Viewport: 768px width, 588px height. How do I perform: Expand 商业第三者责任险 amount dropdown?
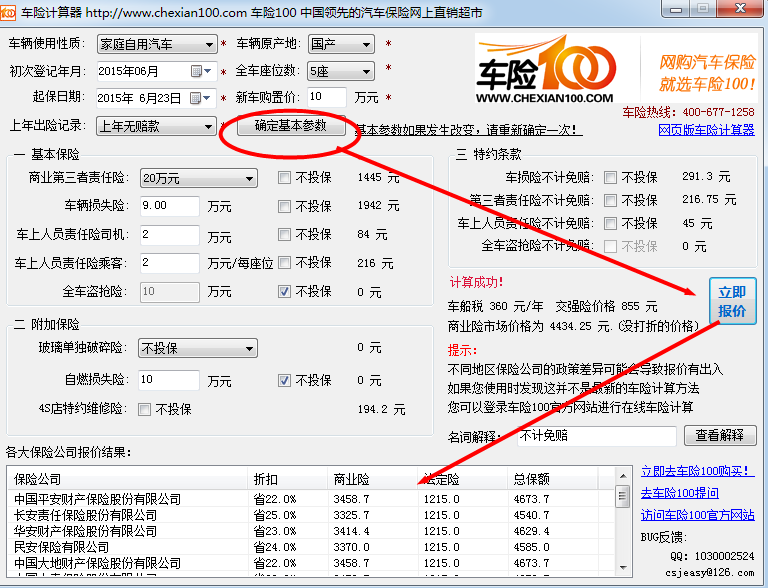(x=249, y=178)
